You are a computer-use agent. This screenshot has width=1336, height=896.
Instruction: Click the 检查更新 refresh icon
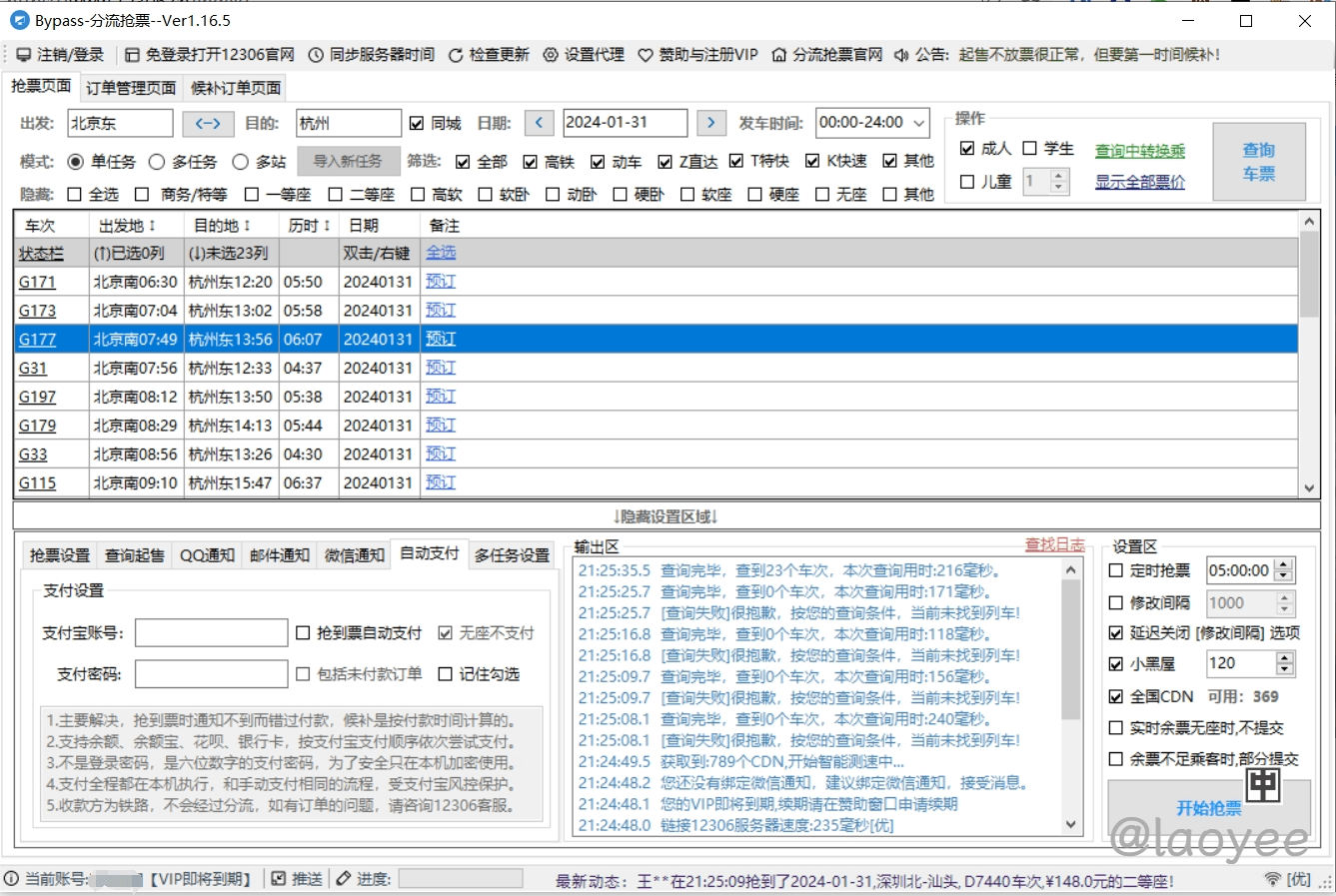(x=456, y=55)
